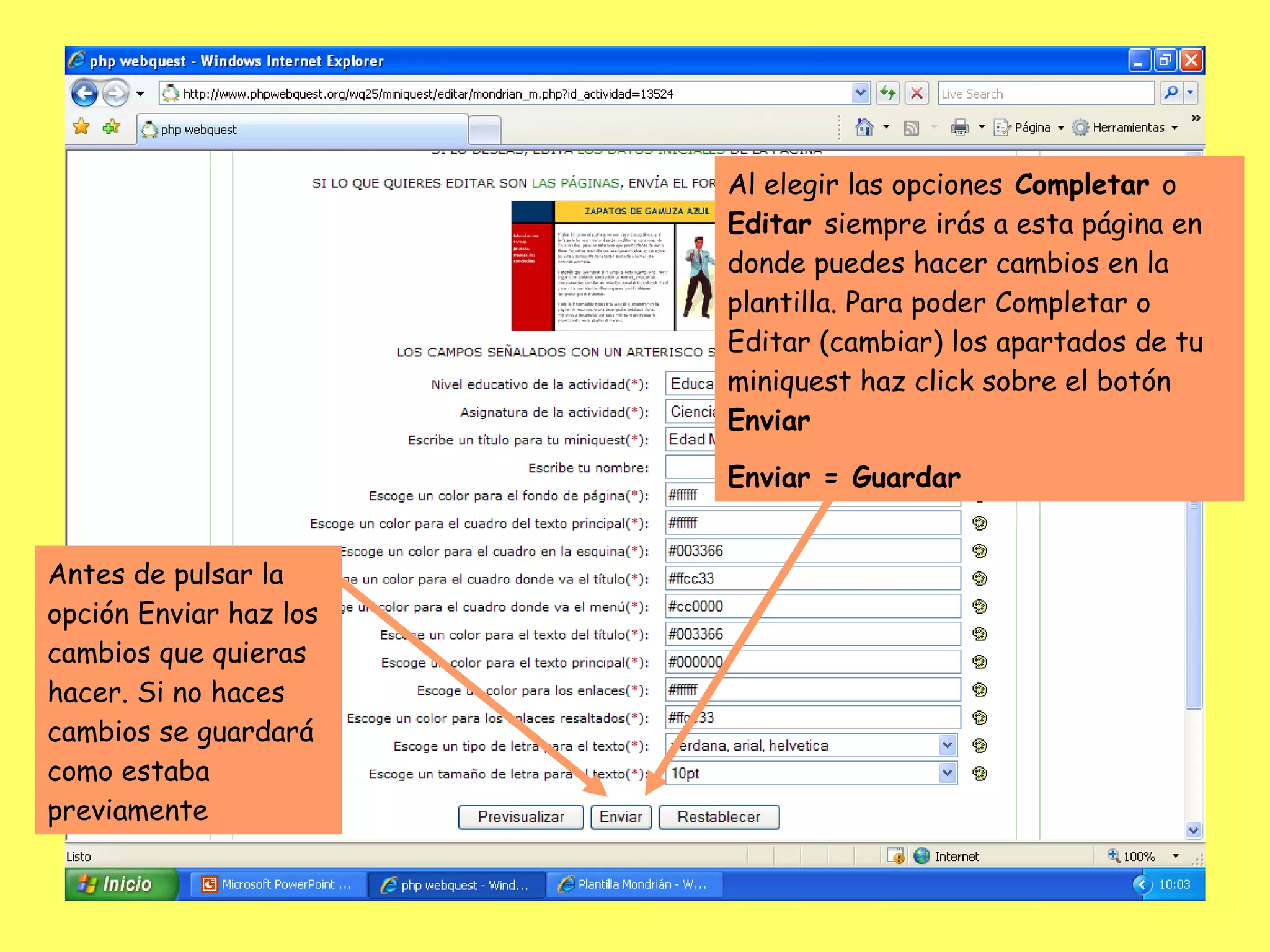Viewport: 1270px width, 952px height.
Task: Click the search magnifier button
Action: [1171, 94]
